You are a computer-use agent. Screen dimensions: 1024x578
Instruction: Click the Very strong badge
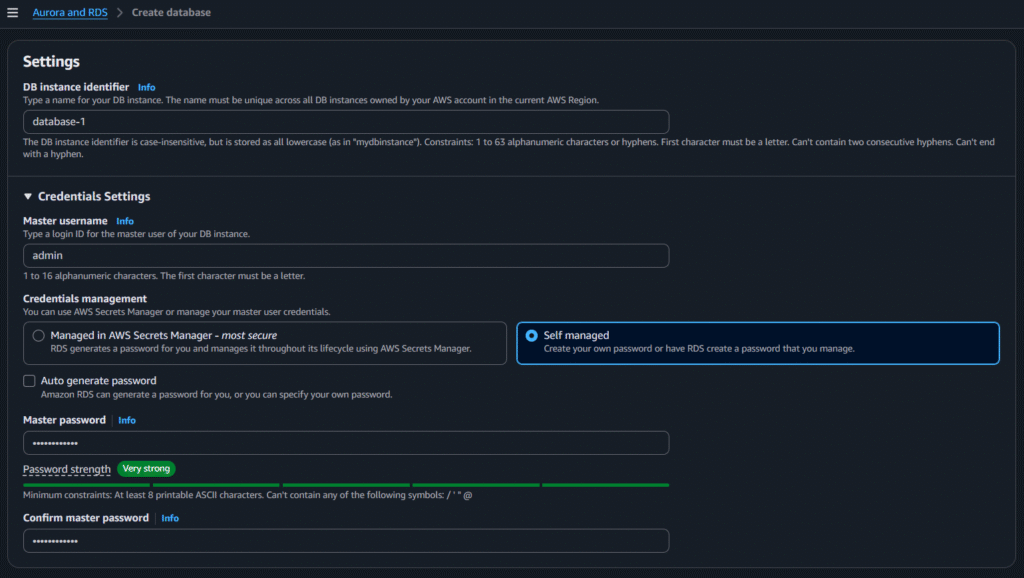[x=146, y=468]
